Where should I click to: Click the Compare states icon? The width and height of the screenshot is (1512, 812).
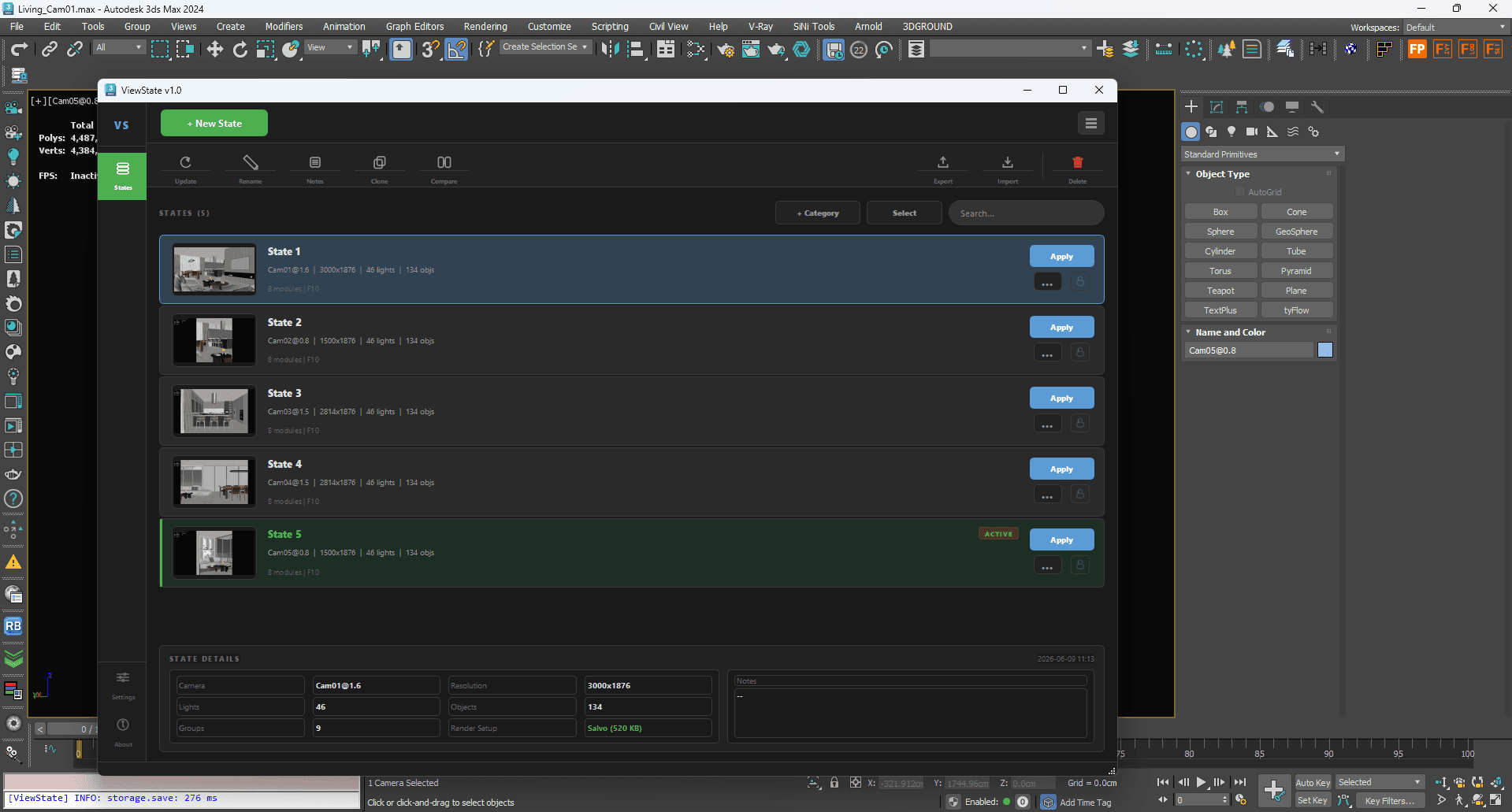tap(444, 162)
